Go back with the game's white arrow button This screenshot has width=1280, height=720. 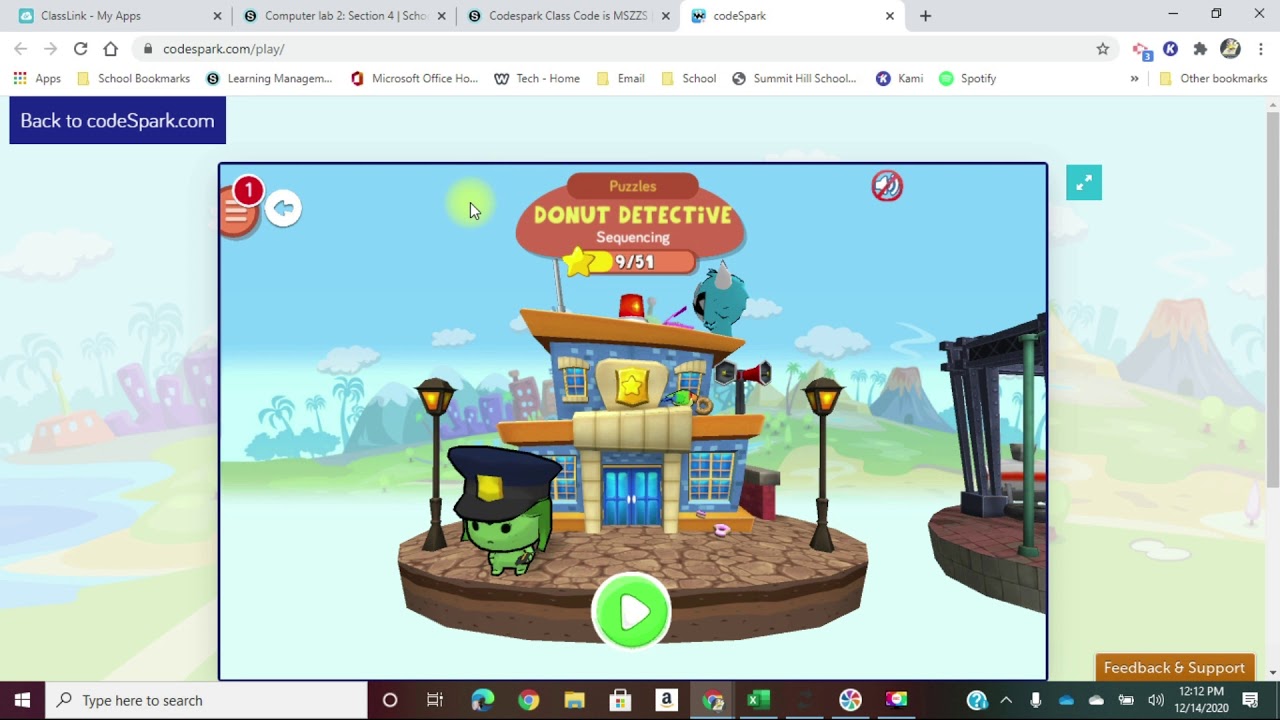(x=284, y=208)
